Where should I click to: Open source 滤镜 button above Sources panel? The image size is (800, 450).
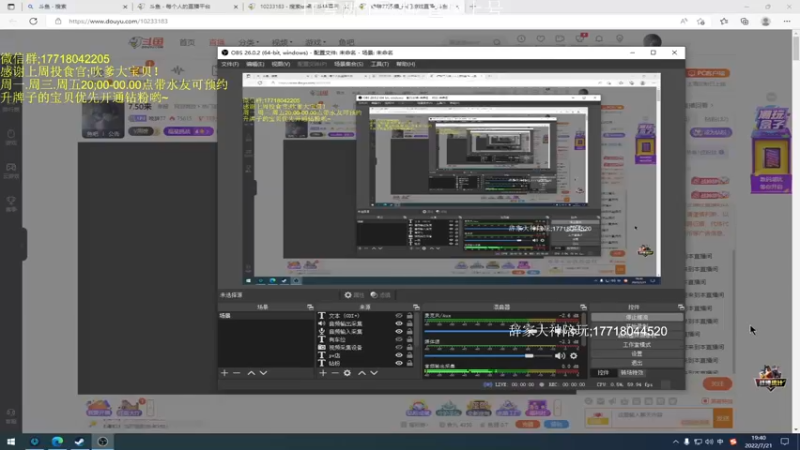click(381, 295)
